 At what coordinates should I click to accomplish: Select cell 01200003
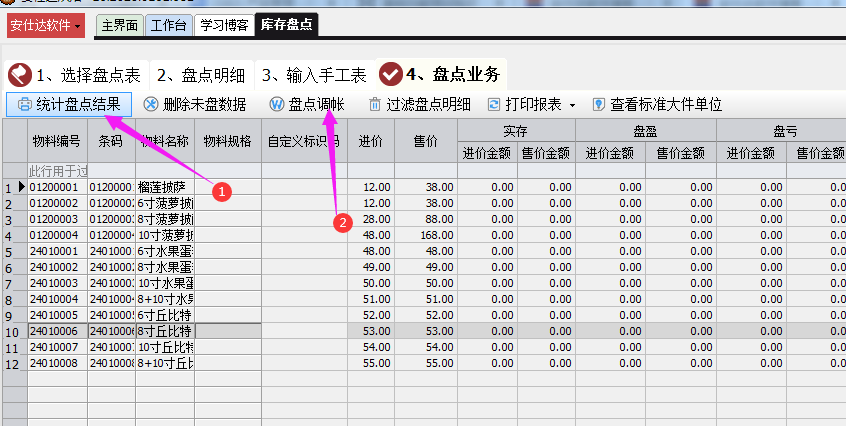click(x=57, y=219)
